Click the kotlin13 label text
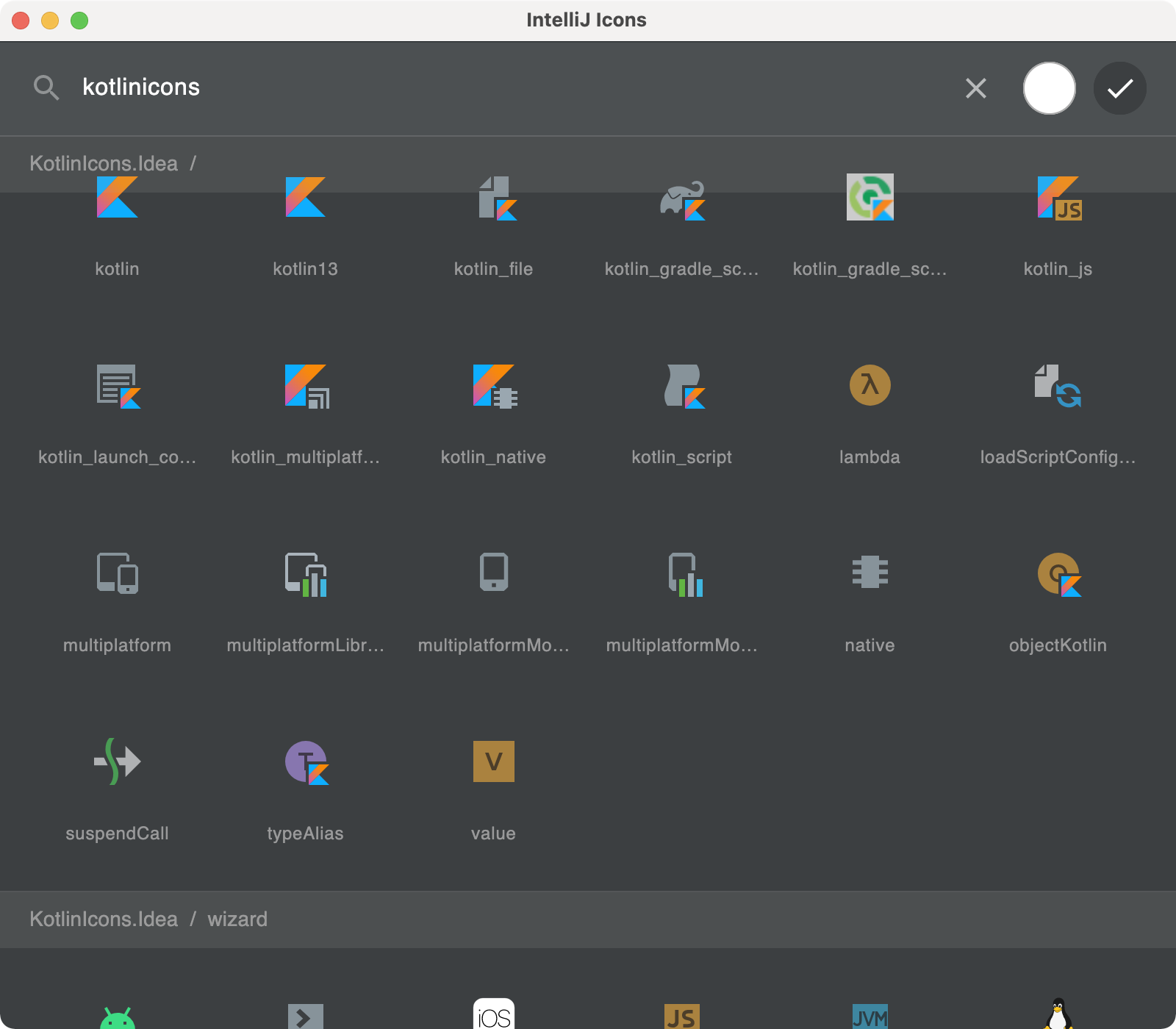 tap(305, 269)
